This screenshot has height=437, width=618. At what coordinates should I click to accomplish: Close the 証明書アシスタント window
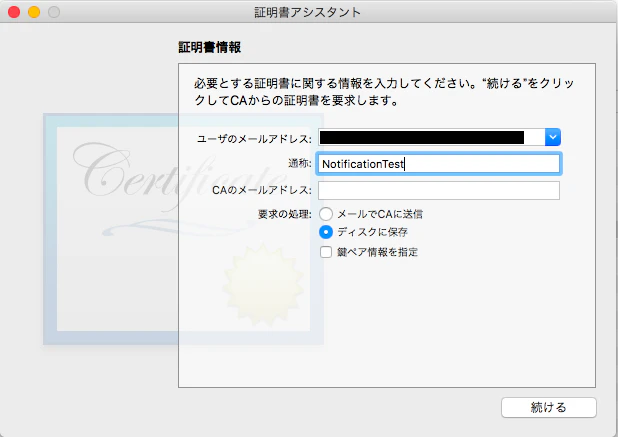(14, 12)
